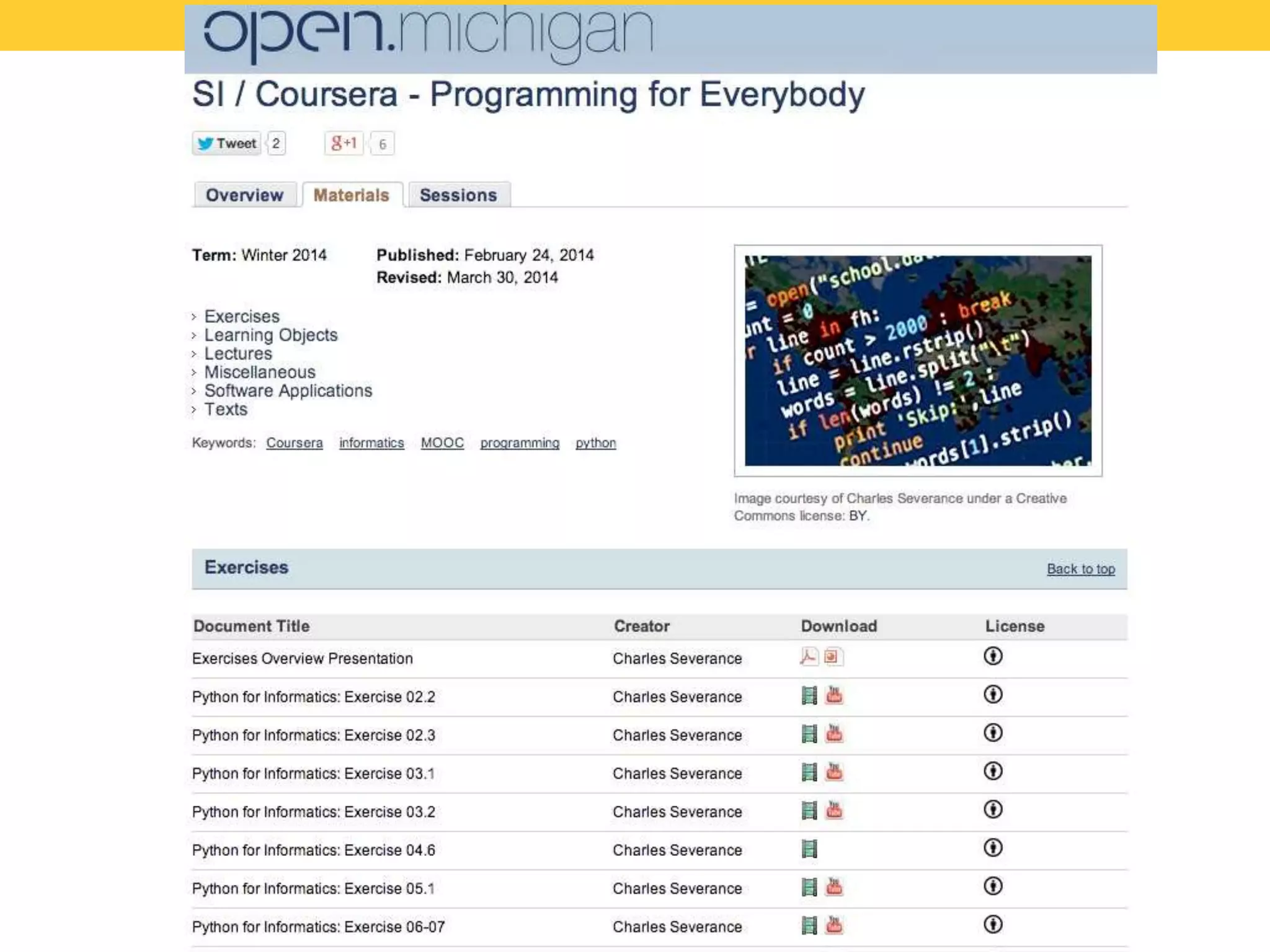This screenshot has width=1270, height=952.
Task: Click the Tweet button
Action: tap(226, 144)
